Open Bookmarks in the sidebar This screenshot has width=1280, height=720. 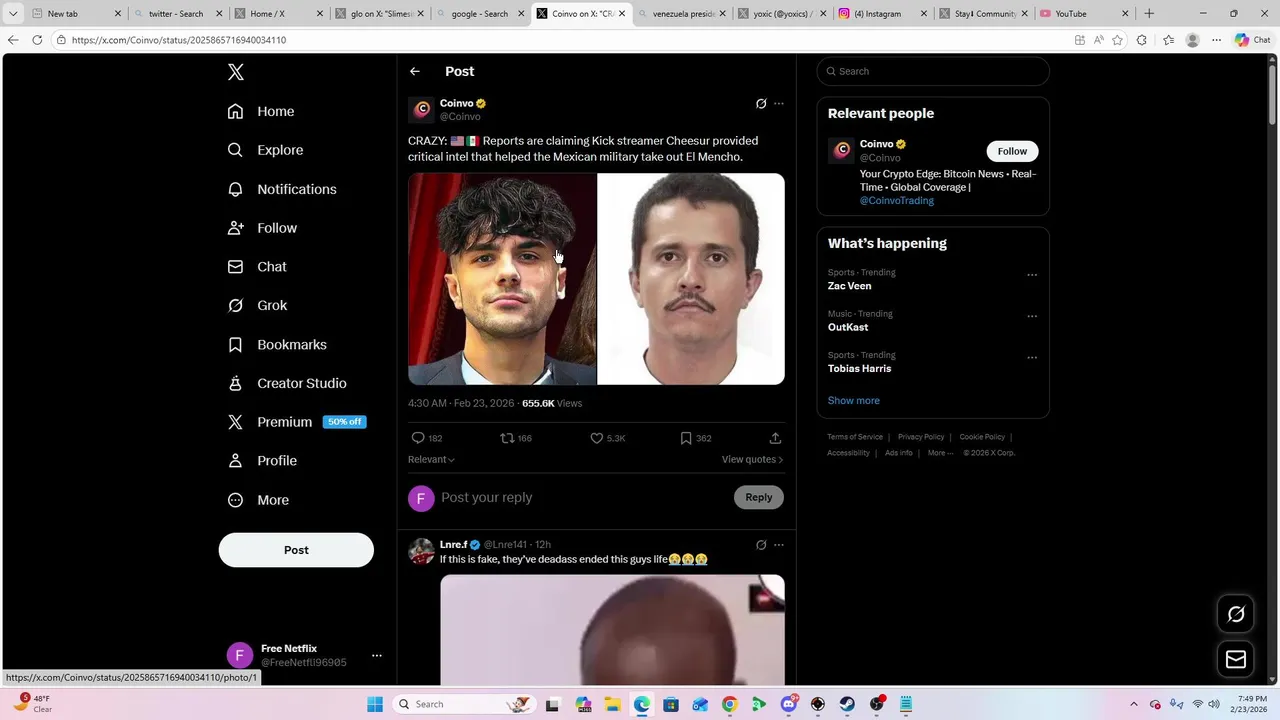tap(277, 344)
